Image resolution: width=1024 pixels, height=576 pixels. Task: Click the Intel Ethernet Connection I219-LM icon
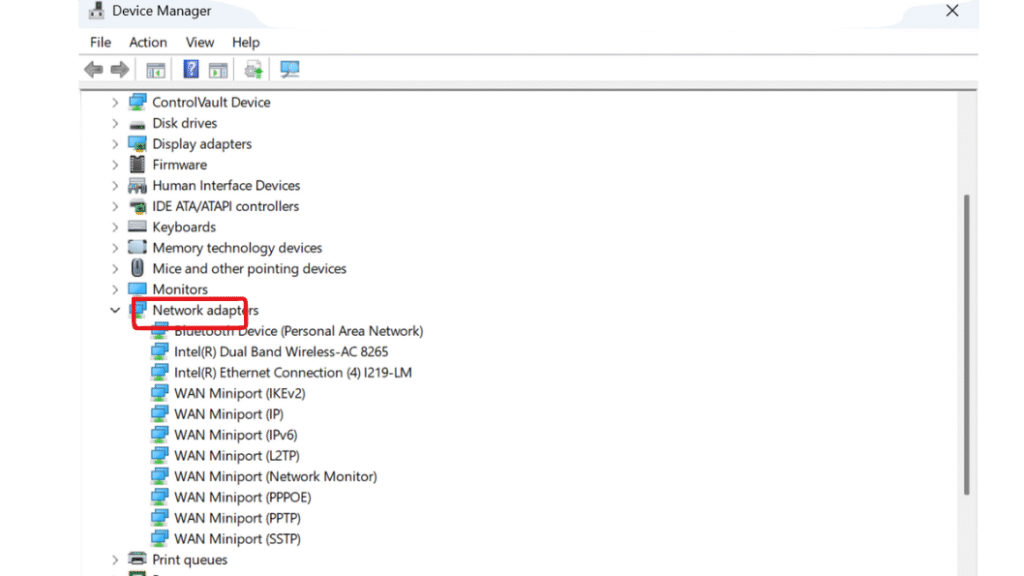[159, 372]
